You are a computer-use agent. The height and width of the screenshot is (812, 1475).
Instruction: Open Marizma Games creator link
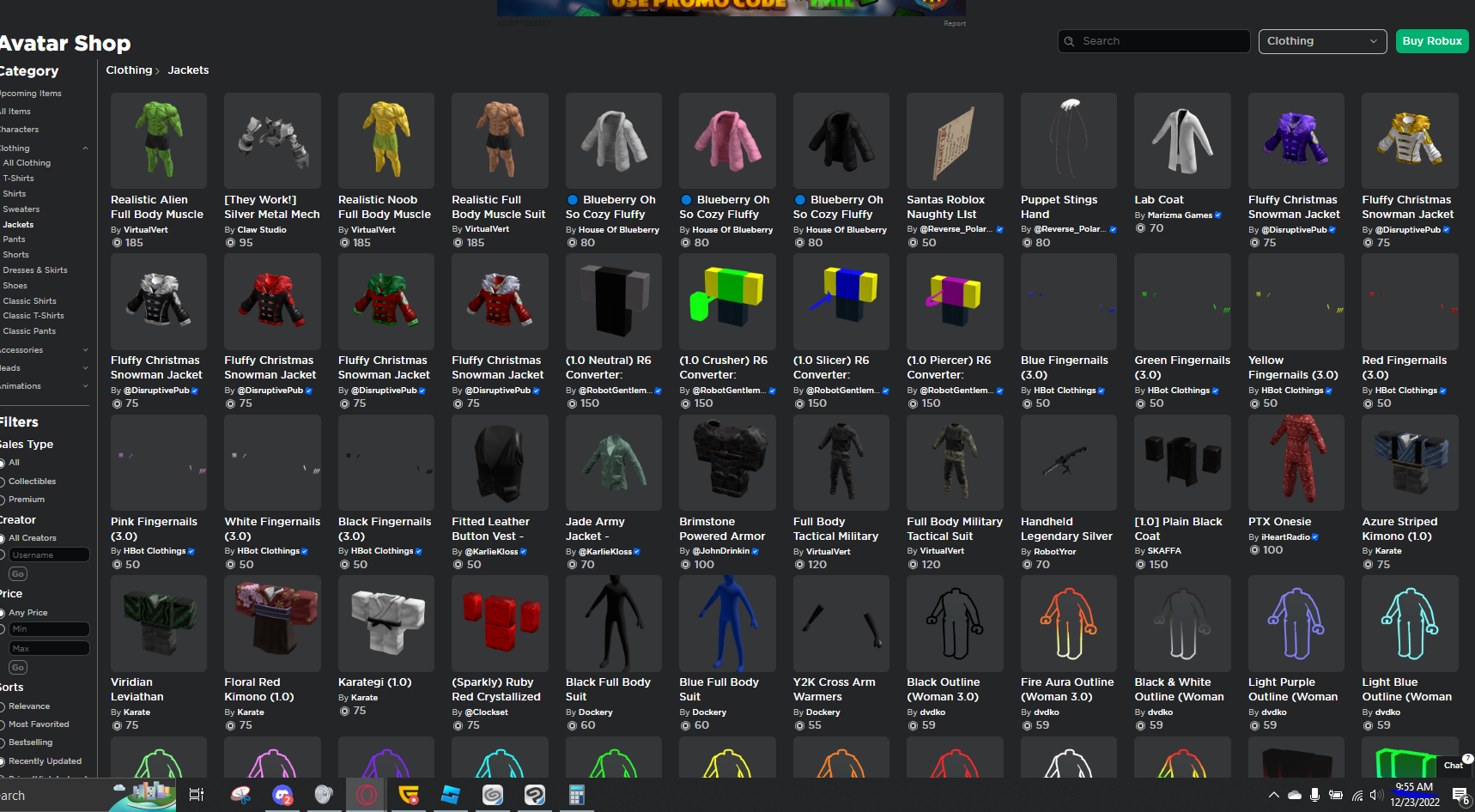point(1180,215)
